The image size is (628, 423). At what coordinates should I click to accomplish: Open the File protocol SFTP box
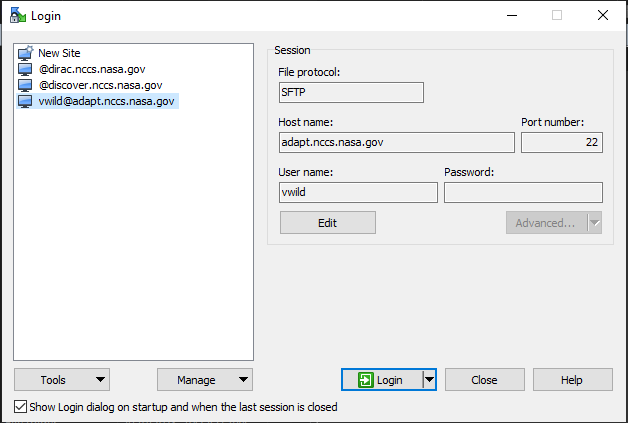351,93
